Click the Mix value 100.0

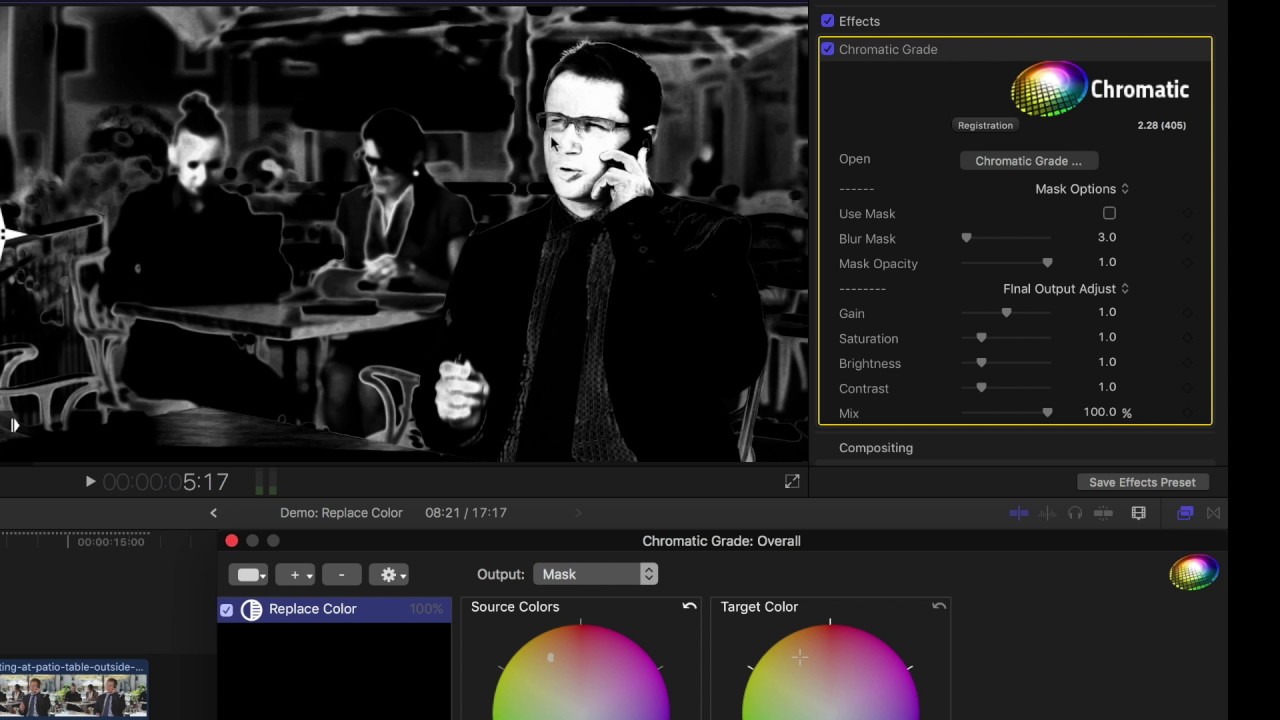[1100, 412]
